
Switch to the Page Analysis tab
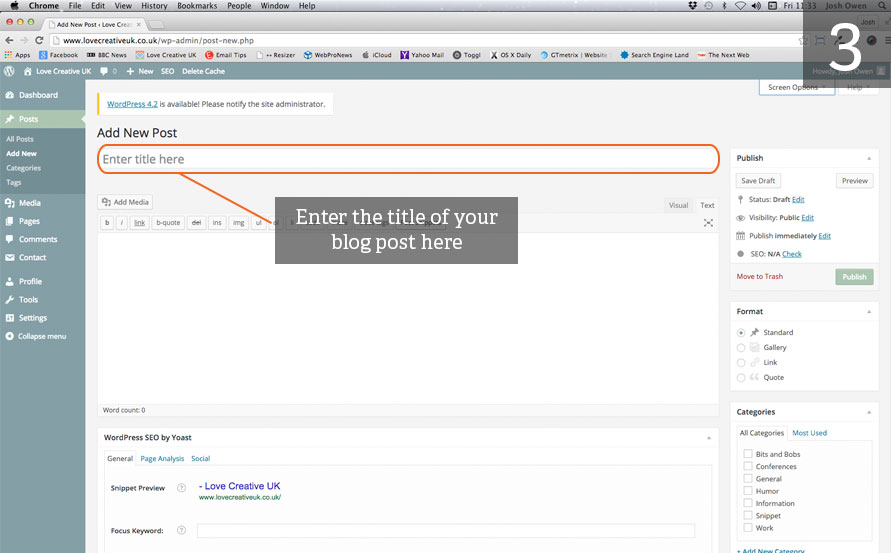[162, 459]
